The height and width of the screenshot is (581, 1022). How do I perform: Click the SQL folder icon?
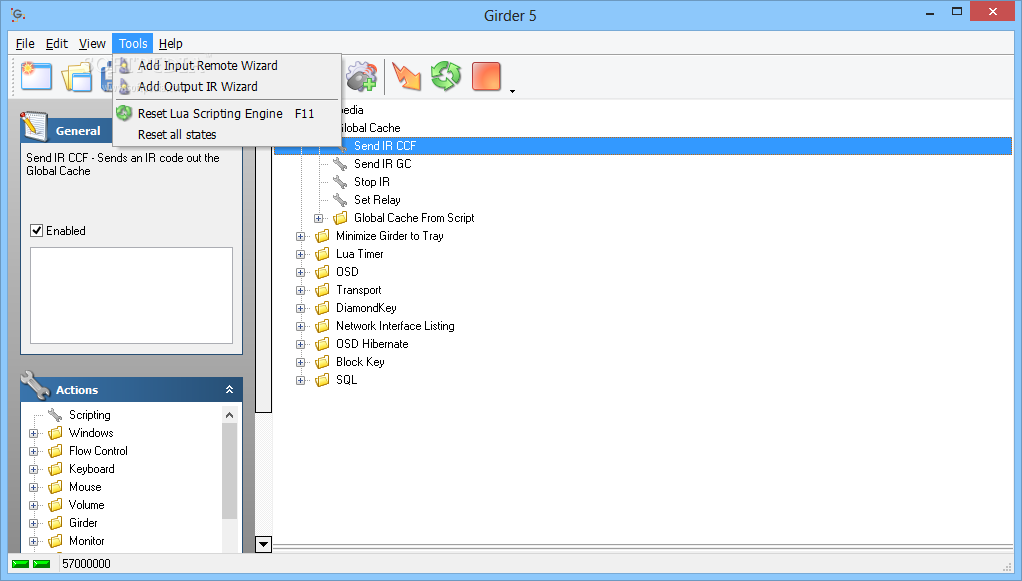(x=322, y=380)
